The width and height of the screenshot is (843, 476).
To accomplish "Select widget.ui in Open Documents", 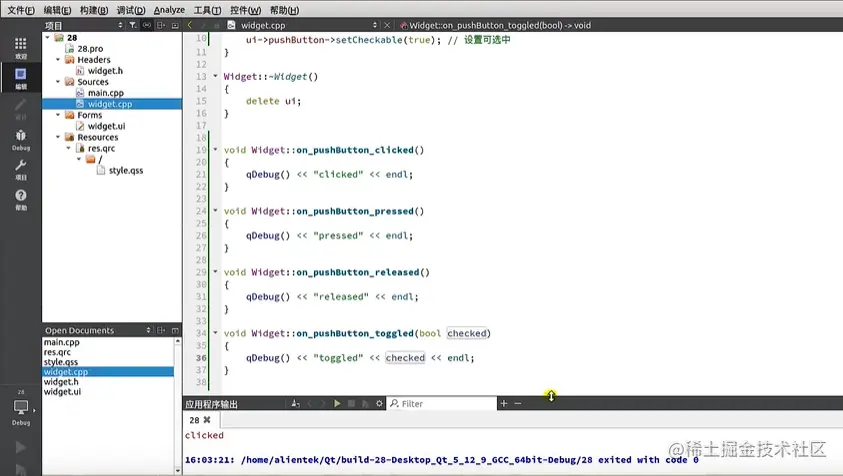I will coord(62,392).
